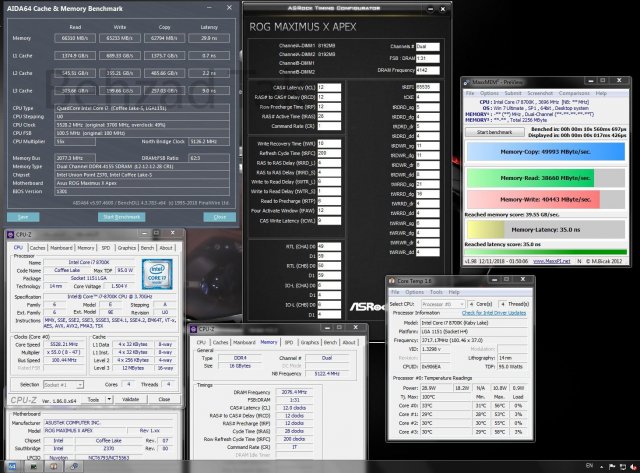Click the Memory-Latency bar in MaxxMEM
640x473 pixels.
click(545, 230)
